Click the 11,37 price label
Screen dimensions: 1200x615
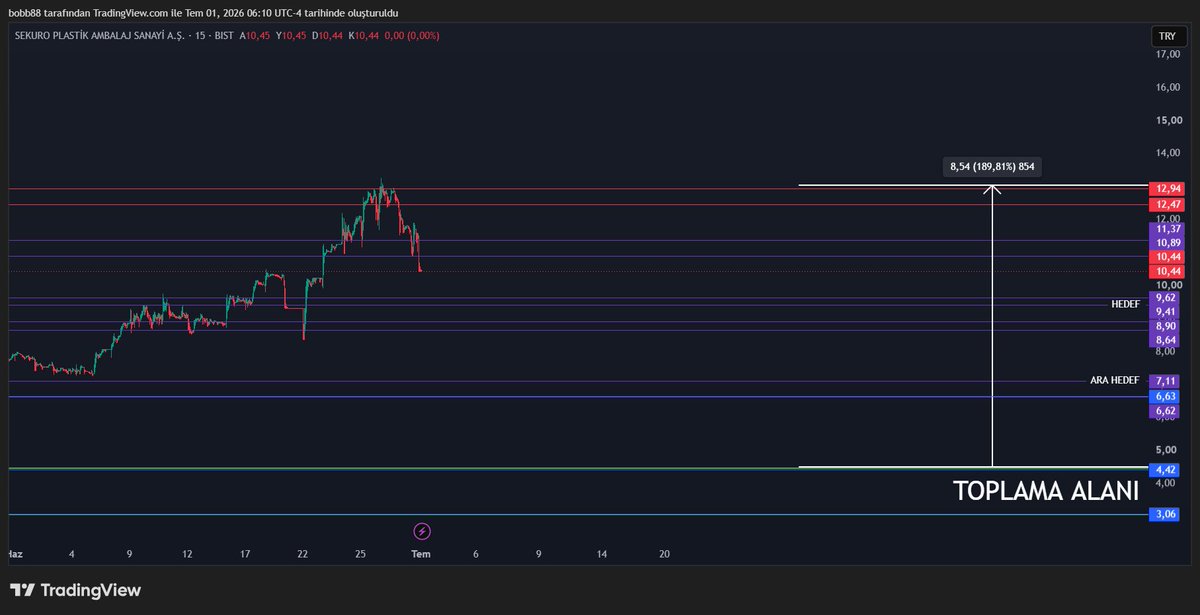(1167, 229)
